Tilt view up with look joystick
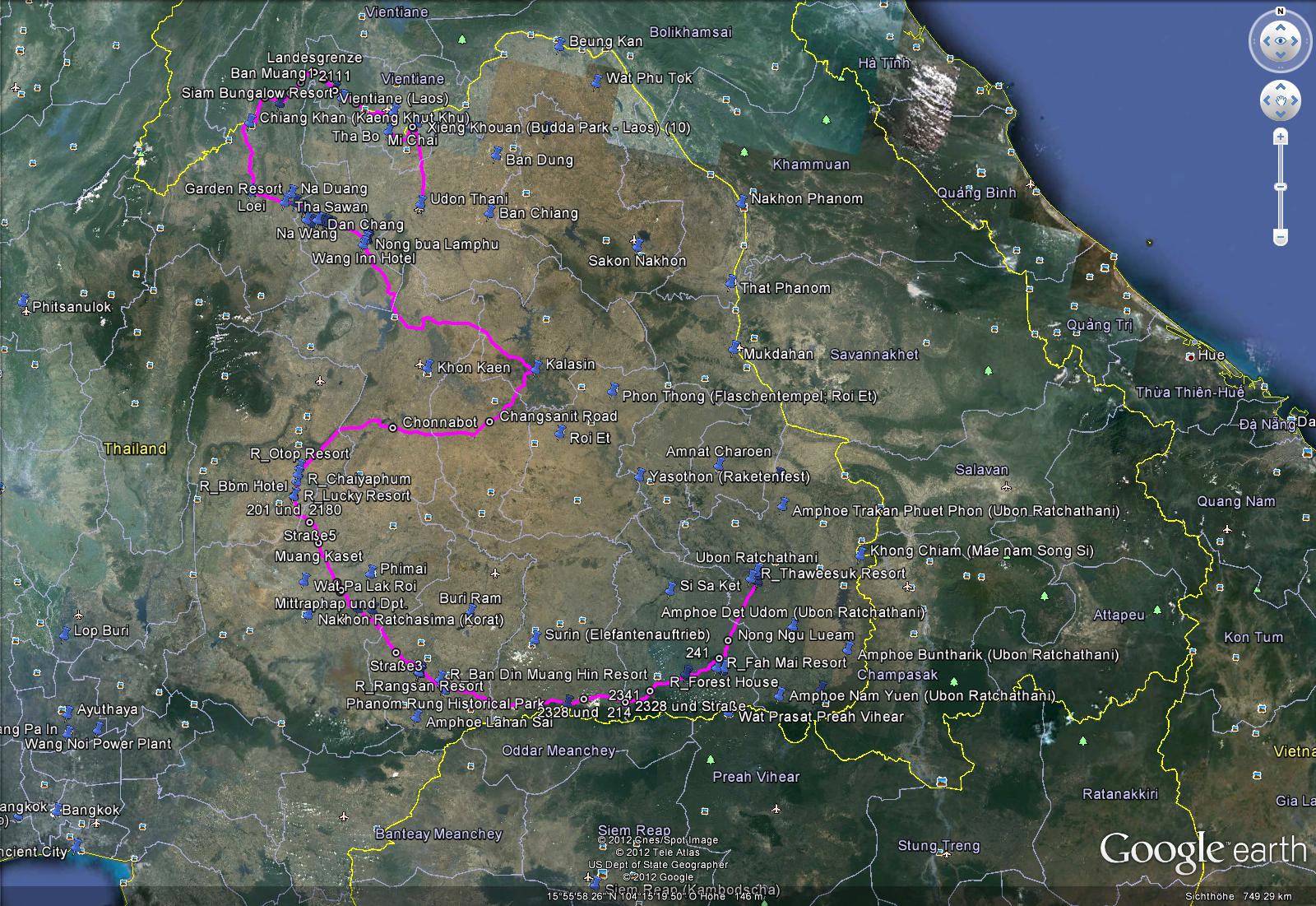Screen dimensions: 1316x906 [x=1280, y=26]
